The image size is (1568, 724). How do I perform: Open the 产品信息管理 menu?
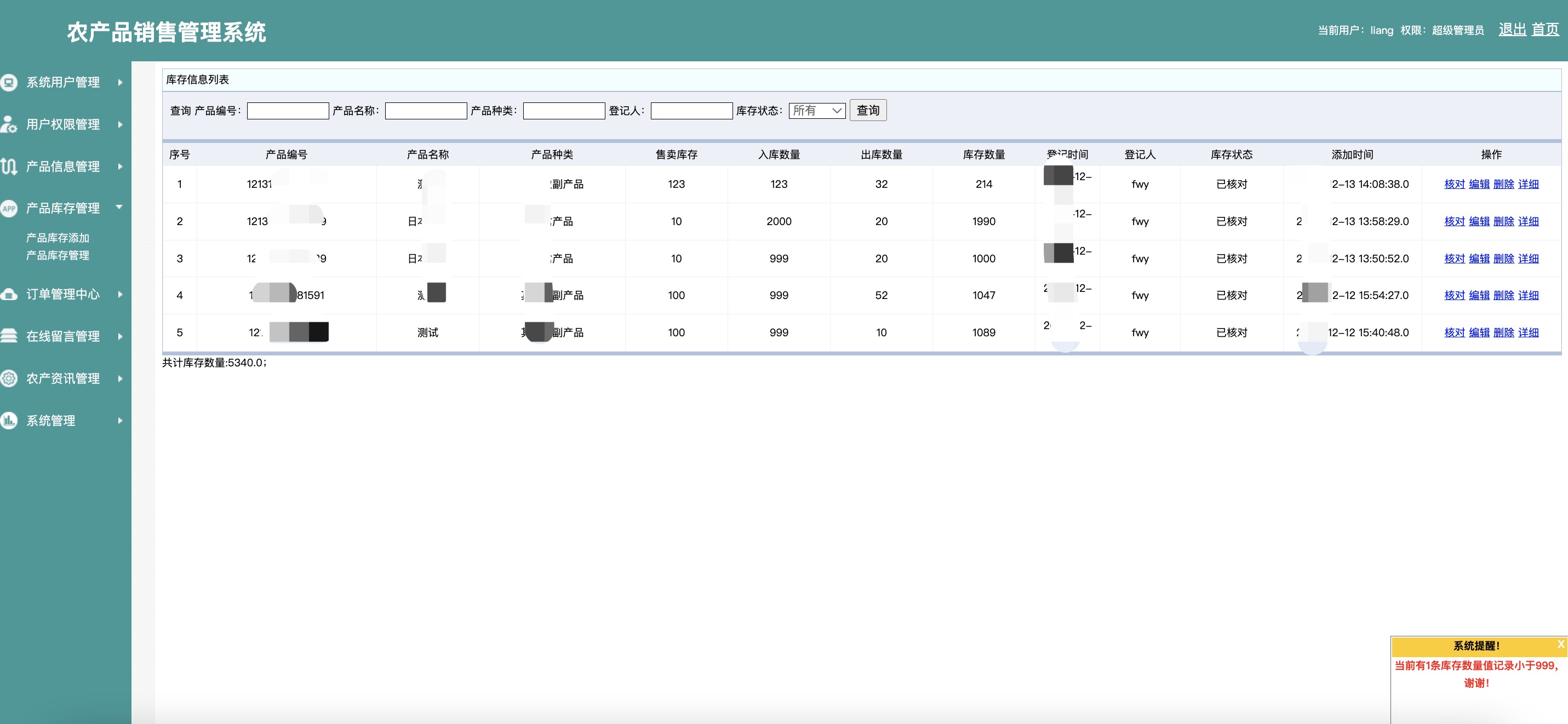click(62, 166)
